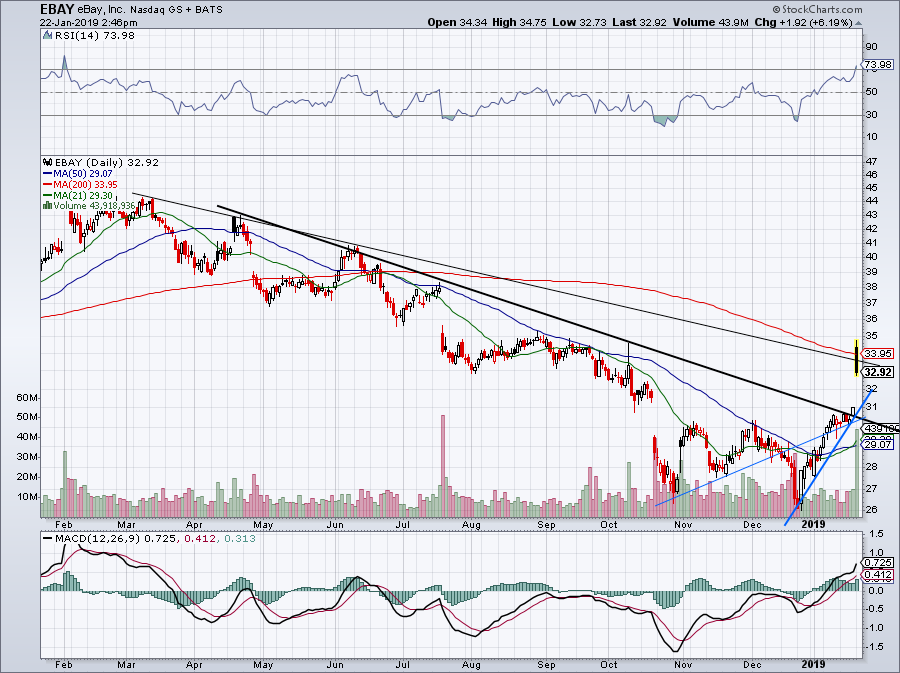Image resolution: width=900 pixels, height=673 pixels.
Task: Click the Nasdaq GS + BATS exchange text
Action: point(176,10)
